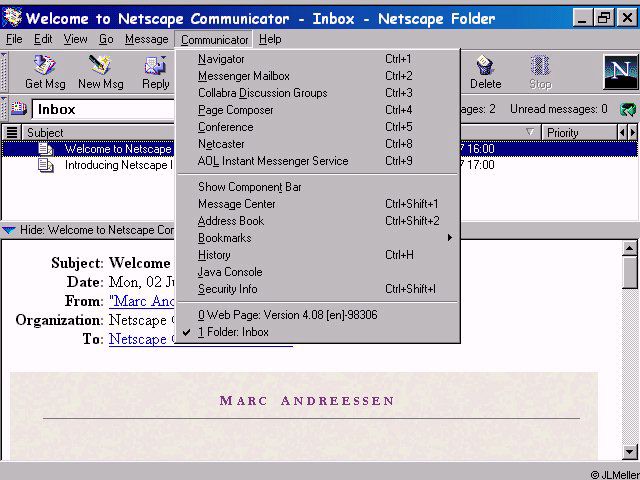
Task: Click the Subject column header
Action: click(98, 132)
